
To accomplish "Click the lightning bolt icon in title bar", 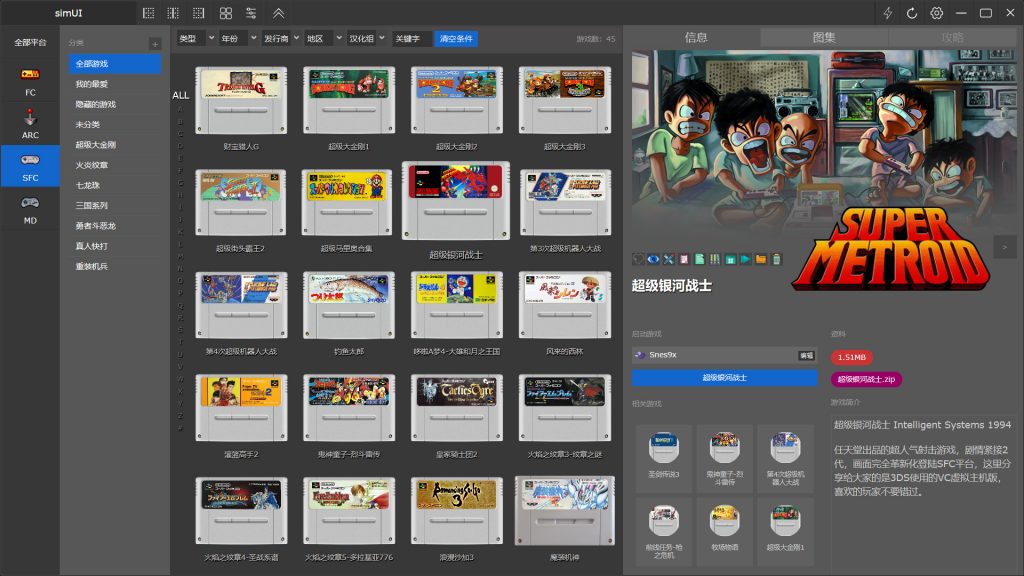I will (x=887, y=13).
